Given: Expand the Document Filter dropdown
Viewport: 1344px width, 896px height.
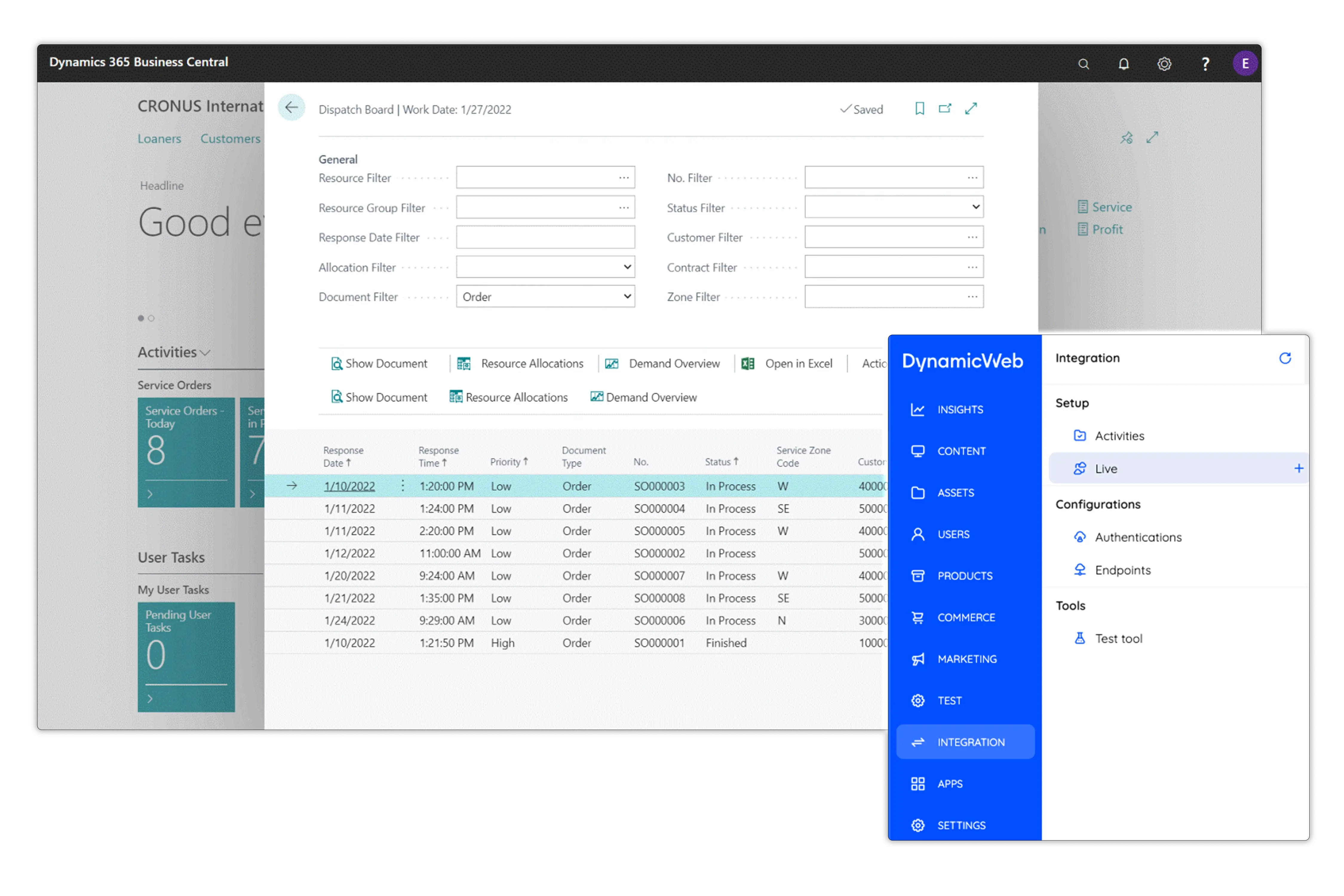Looking at the screenshot, I should 627,297.
